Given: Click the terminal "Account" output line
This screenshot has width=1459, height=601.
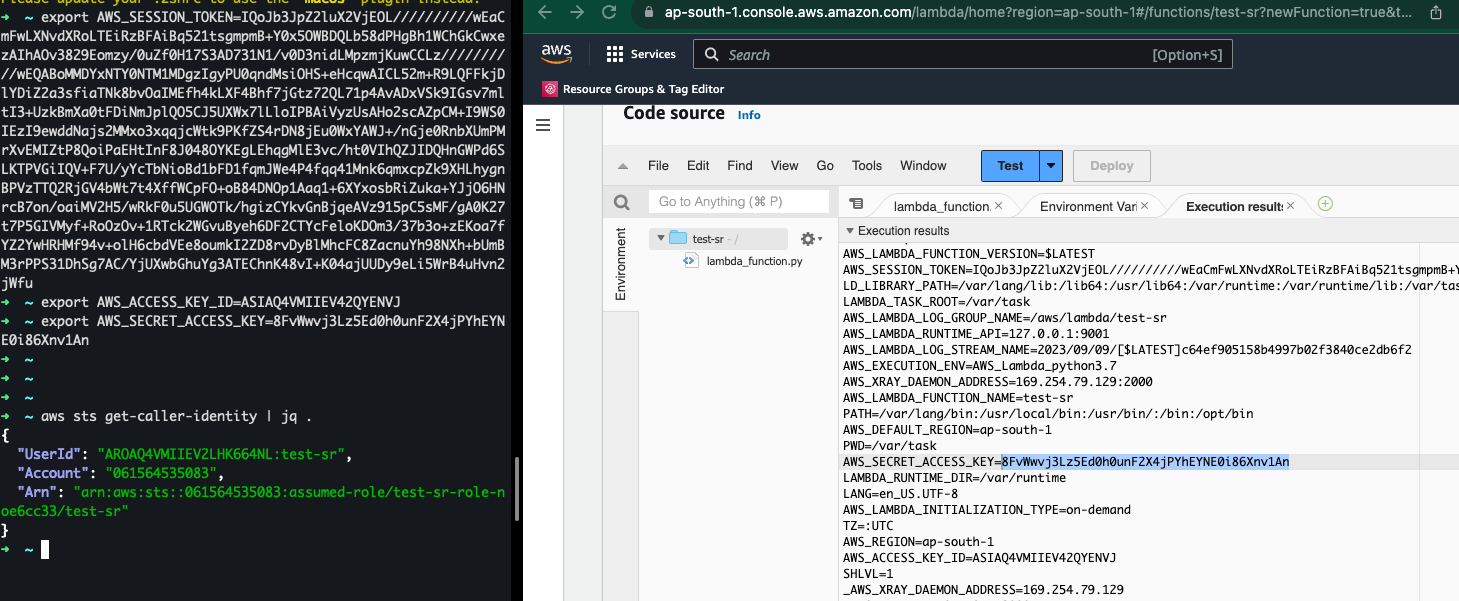Looking at the screenshot, I should pos(122,473).
